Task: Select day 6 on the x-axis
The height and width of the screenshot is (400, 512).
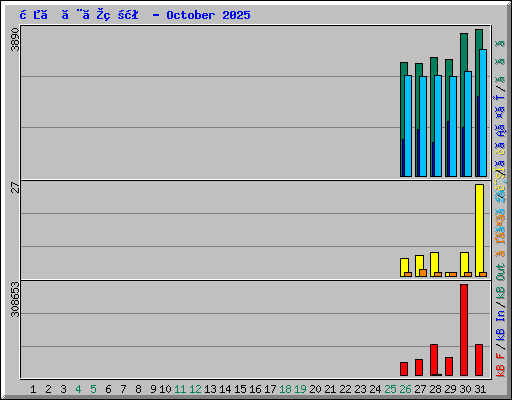Action: [108, 389]
